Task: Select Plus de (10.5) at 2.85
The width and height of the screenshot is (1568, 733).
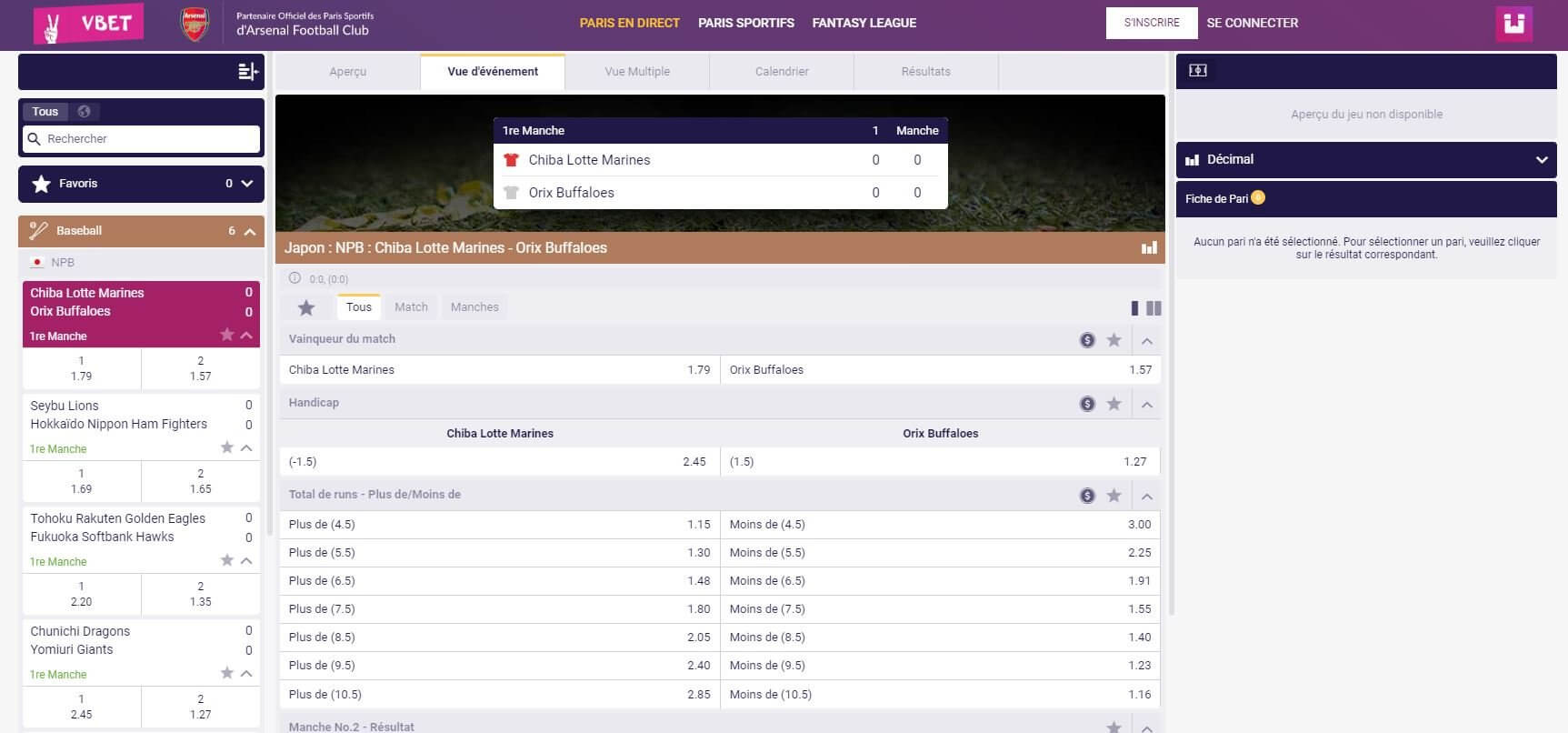Action: tap(499, 695)
